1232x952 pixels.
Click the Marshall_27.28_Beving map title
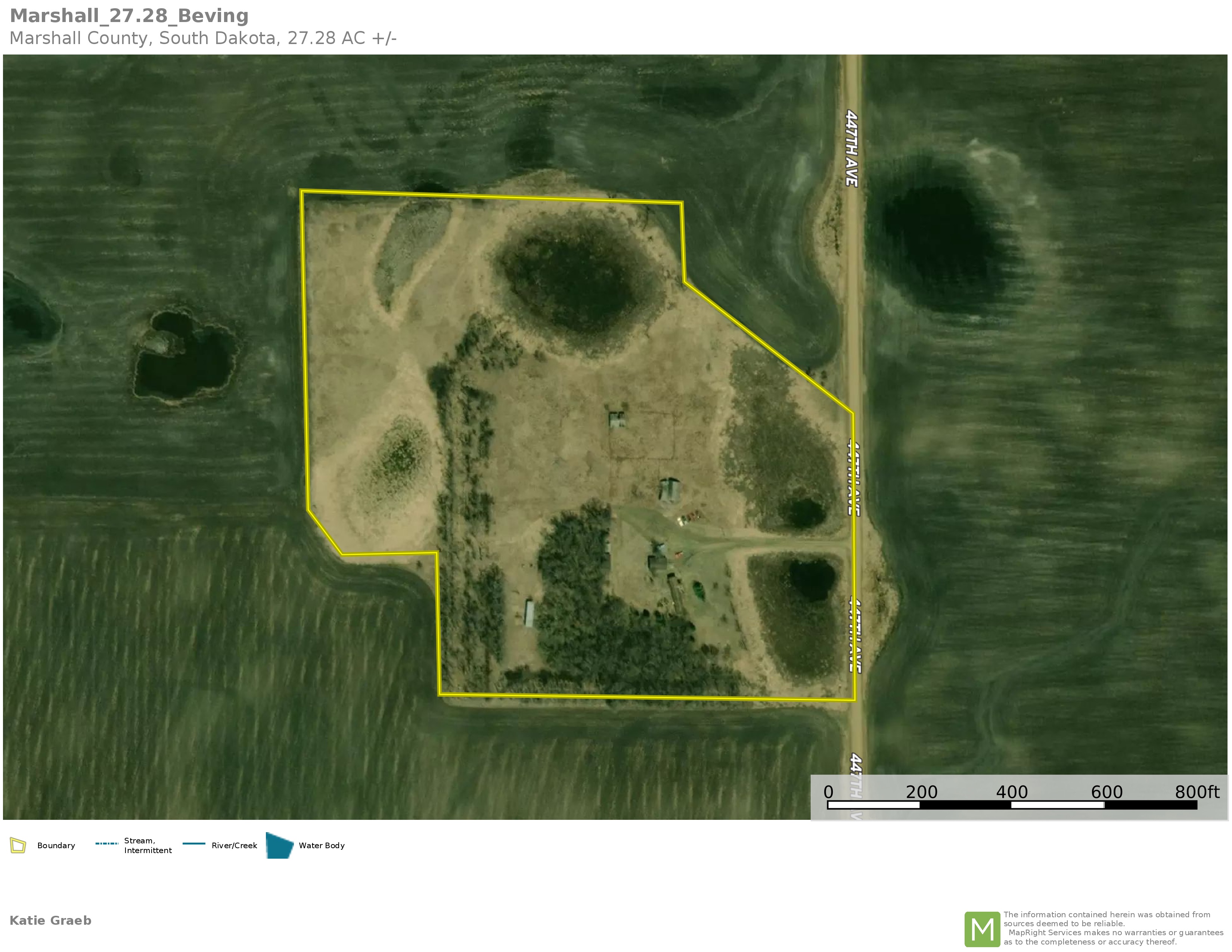[x=129, y=16]
